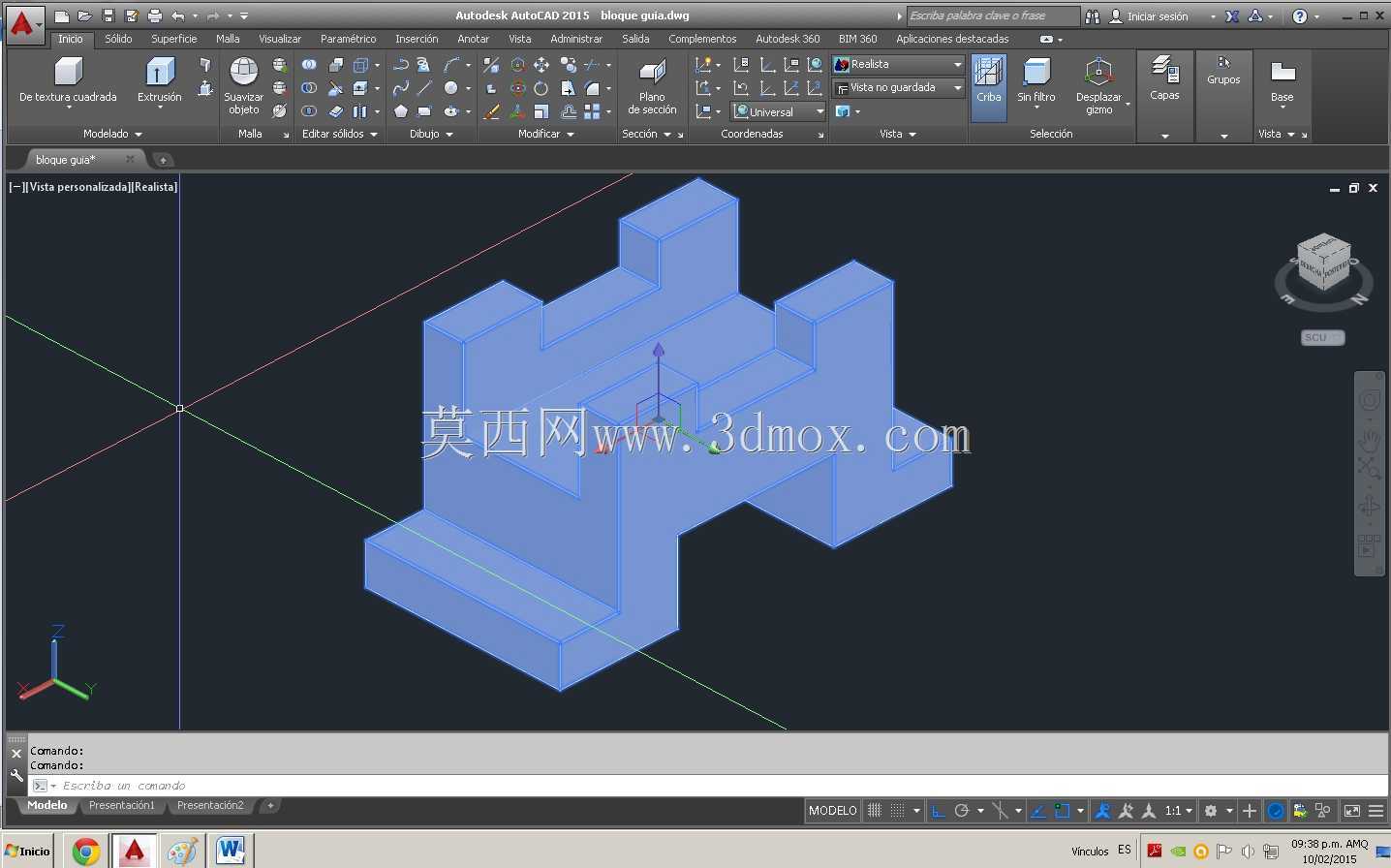Select the Extrusión tool
The width and height of the screenshot is (1391, 868).
pos(160,80)
